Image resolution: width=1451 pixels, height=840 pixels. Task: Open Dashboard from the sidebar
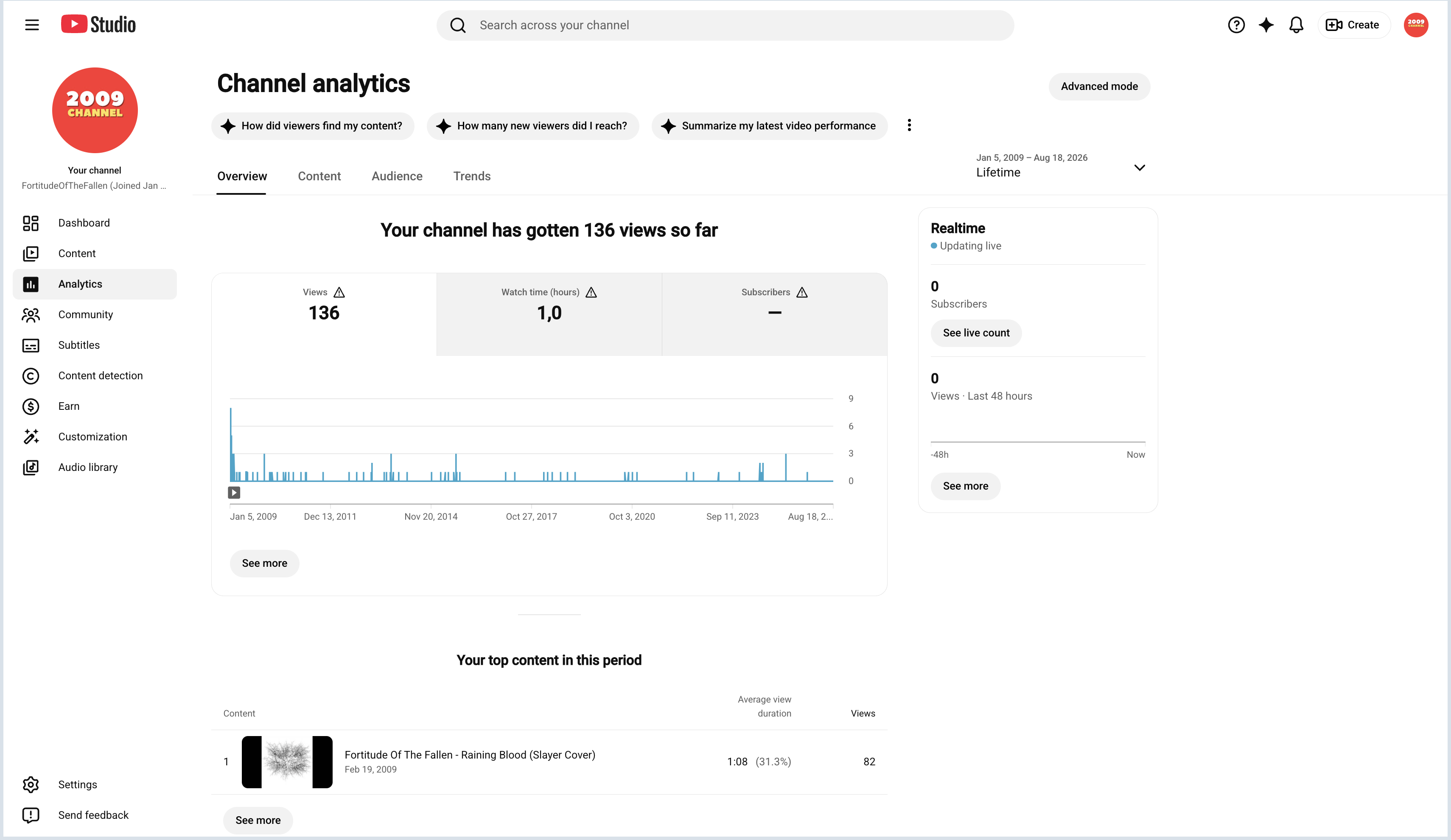coord(95,223)
